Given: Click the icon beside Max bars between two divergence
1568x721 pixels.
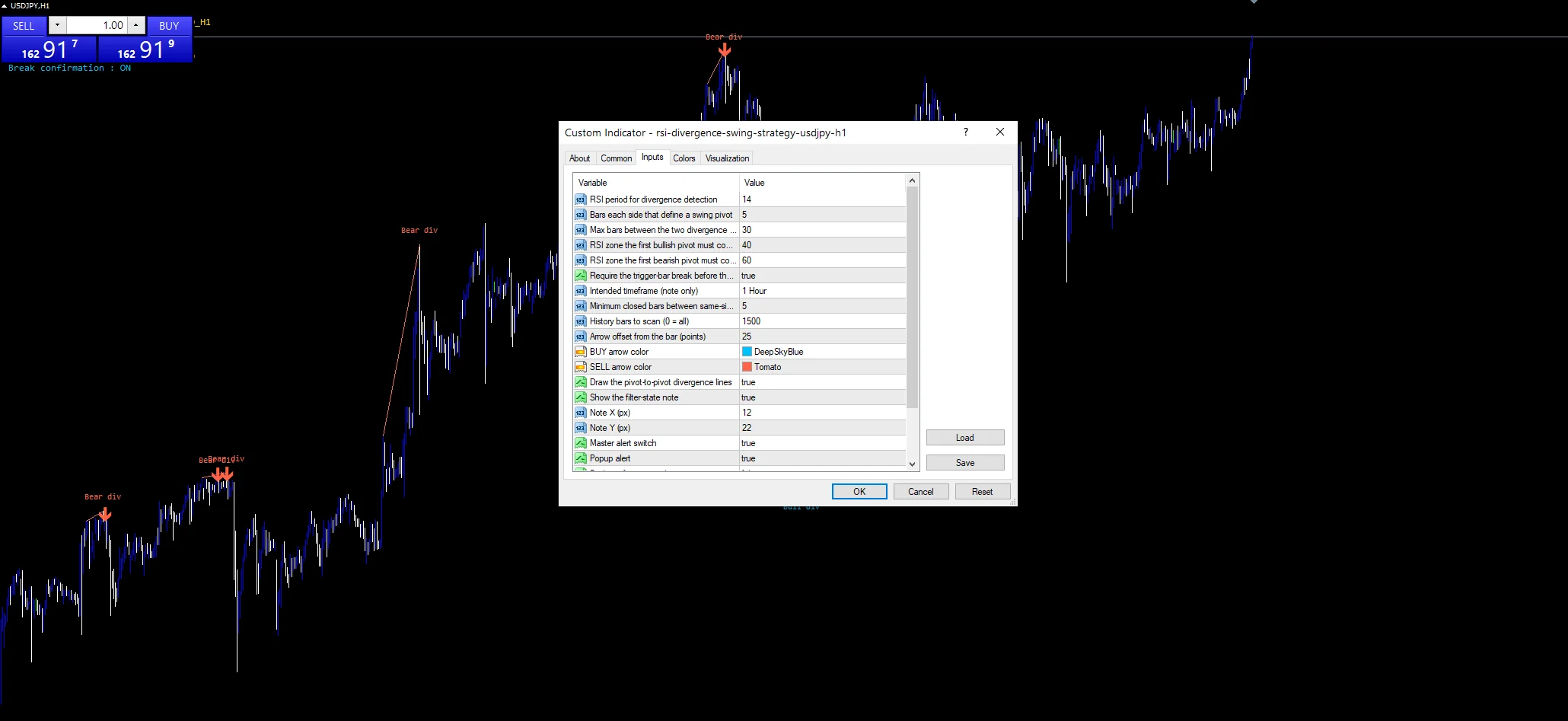Looking at the screenshot, I should (x=580, y=230).
